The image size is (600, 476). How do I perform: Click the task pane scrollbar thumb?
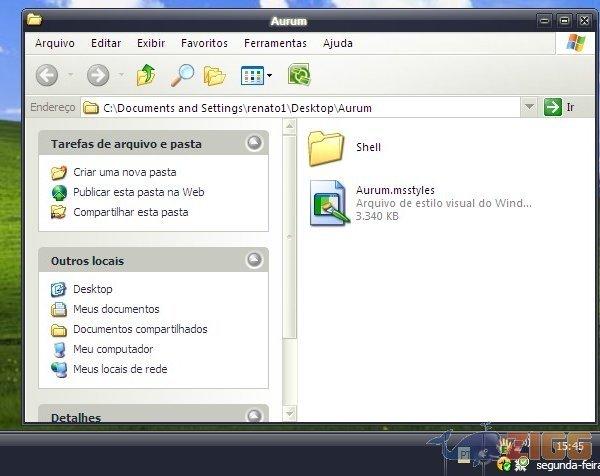coord(290,236)
